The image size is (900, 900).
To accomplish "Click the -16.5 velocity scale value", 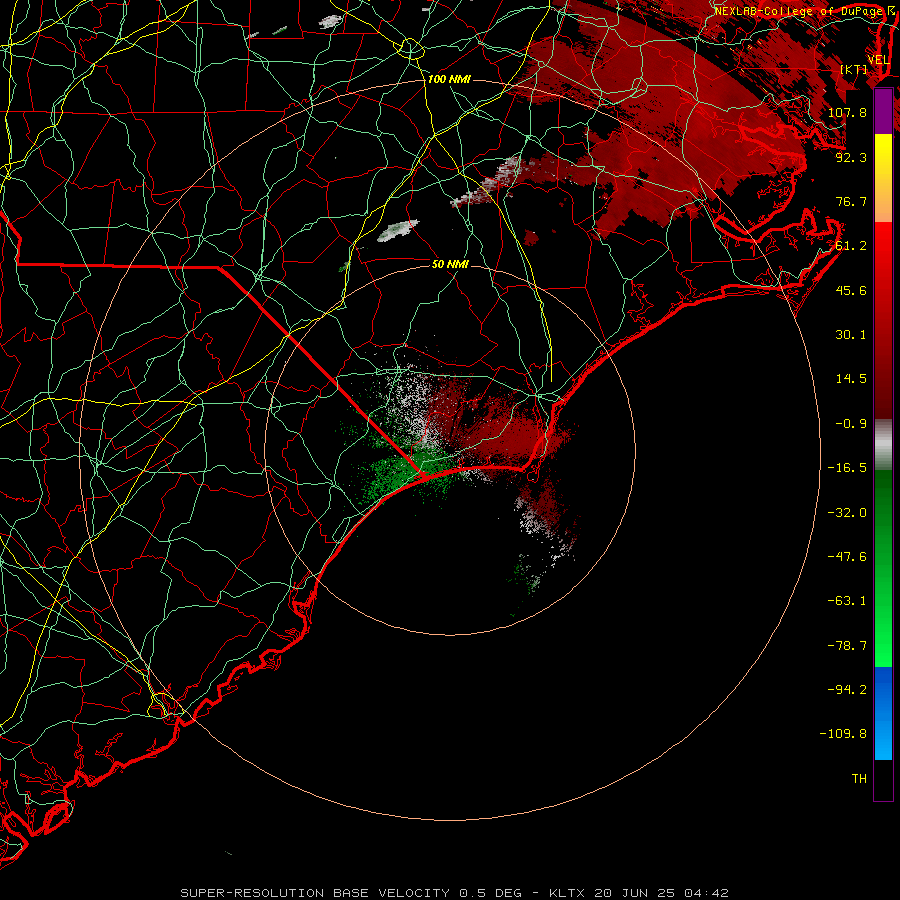I will 847,468.
